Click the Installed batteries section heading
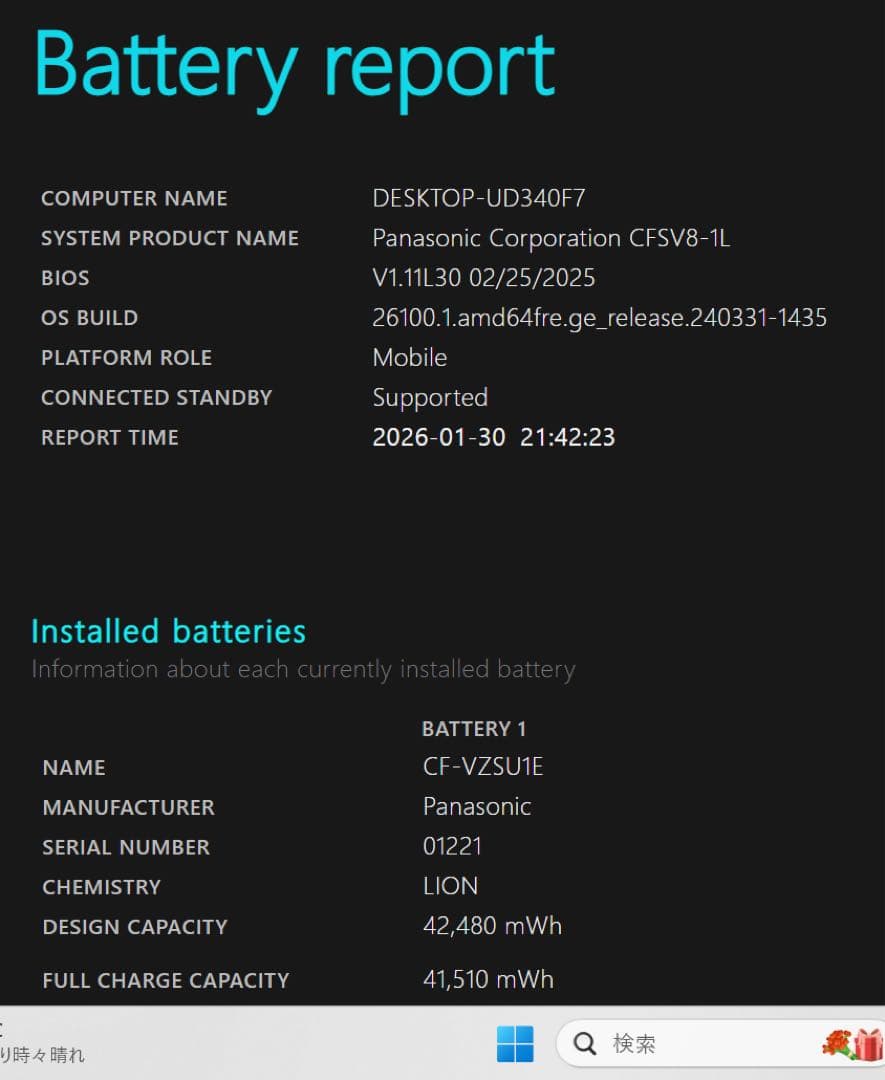Viewport: 885px width, 1080px height. coord(168,631)
